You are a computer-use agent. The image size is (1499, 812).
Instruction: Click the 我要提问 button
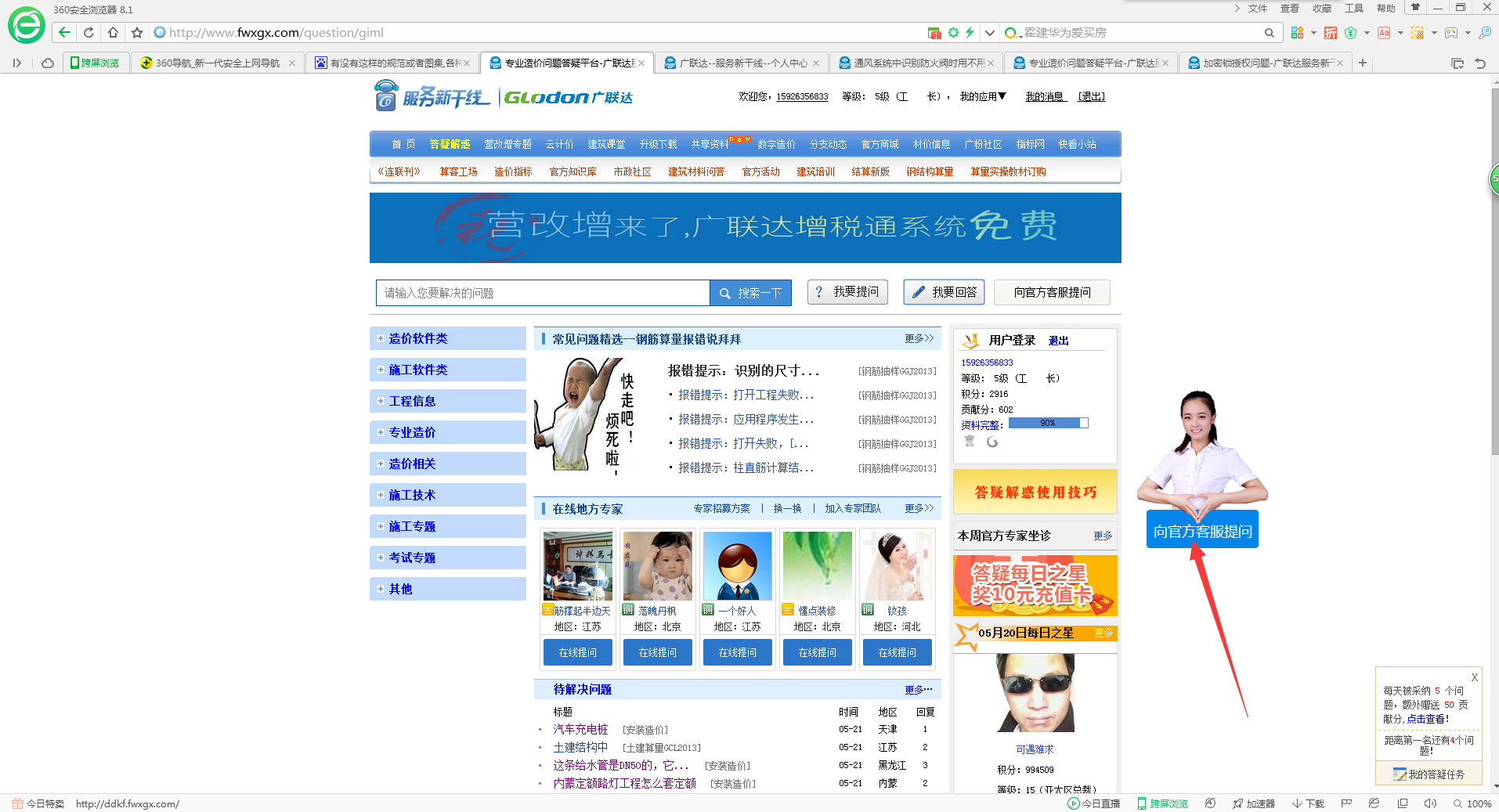(x=847, y=292)
